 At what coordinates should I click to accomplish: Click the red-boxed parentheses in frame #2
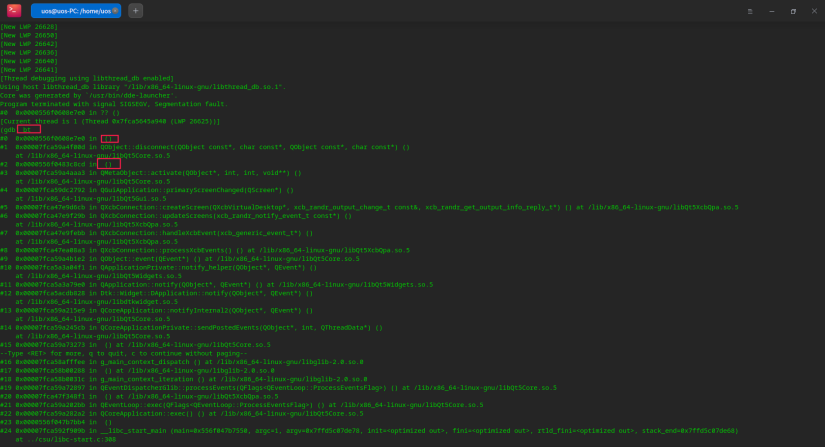[x=109, y=163]
